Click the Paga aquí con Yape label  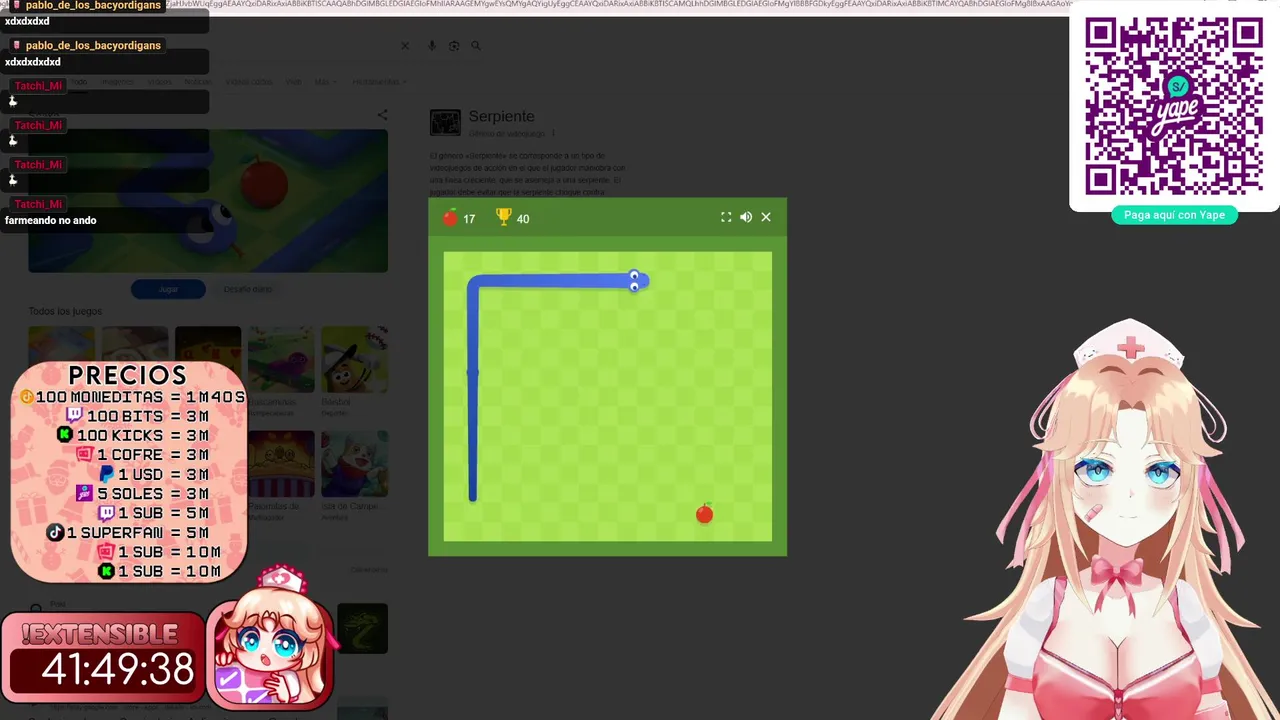point(1174,215)
